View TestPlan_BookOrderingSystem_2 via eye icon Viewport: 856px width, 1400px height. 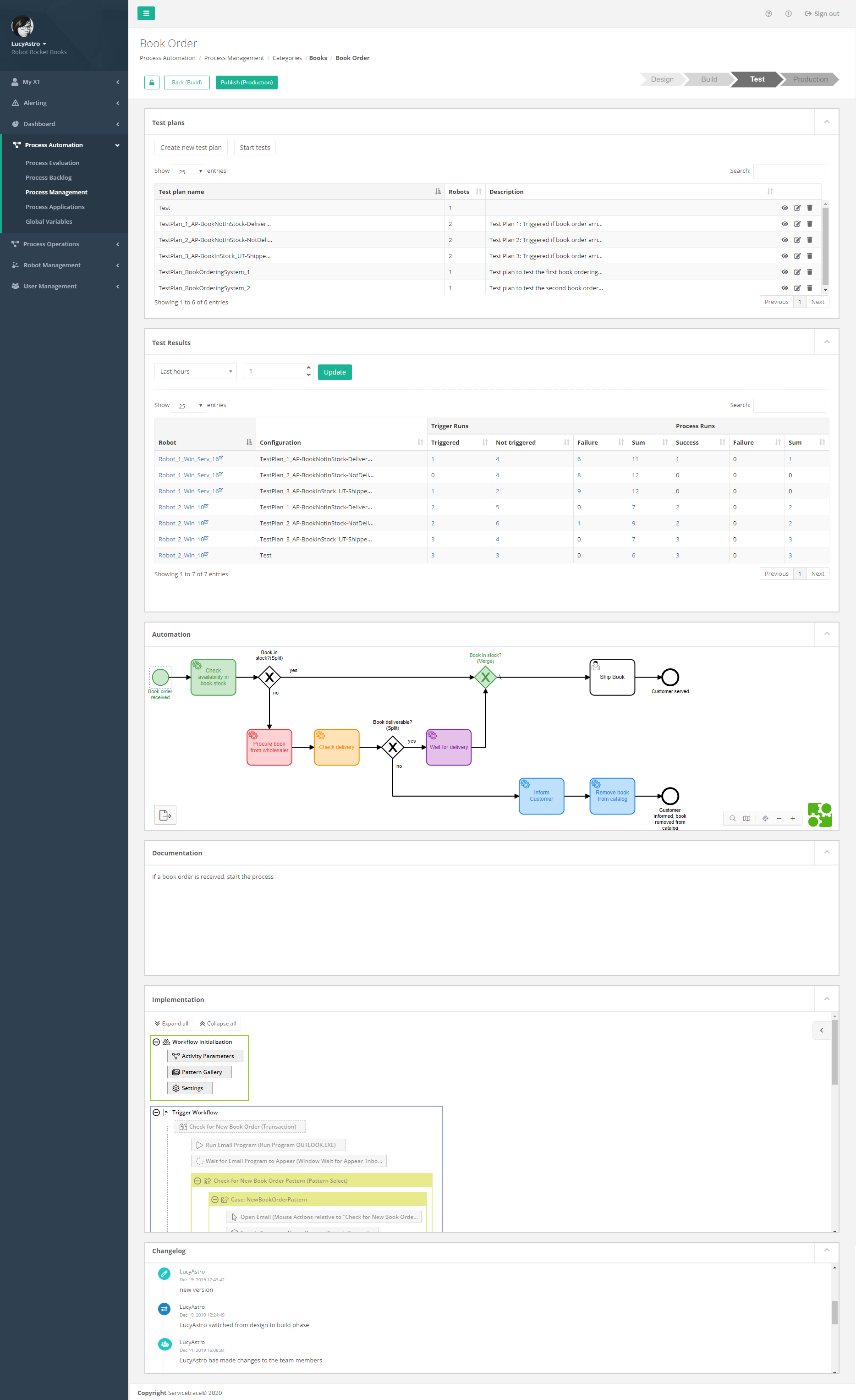(785, 288)
